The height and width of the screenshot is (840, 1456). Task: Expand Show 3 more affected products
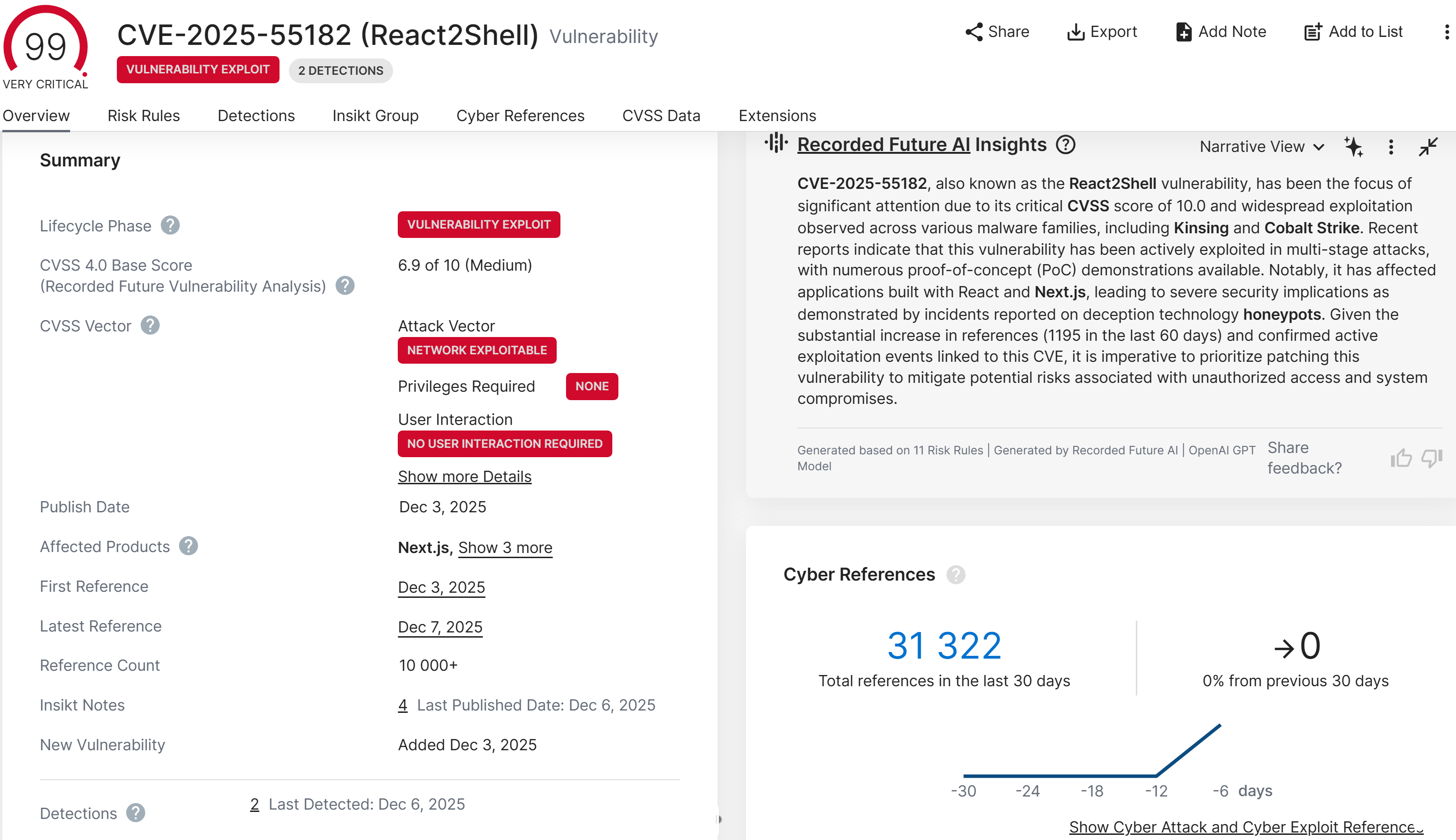(x=505, y=547)
